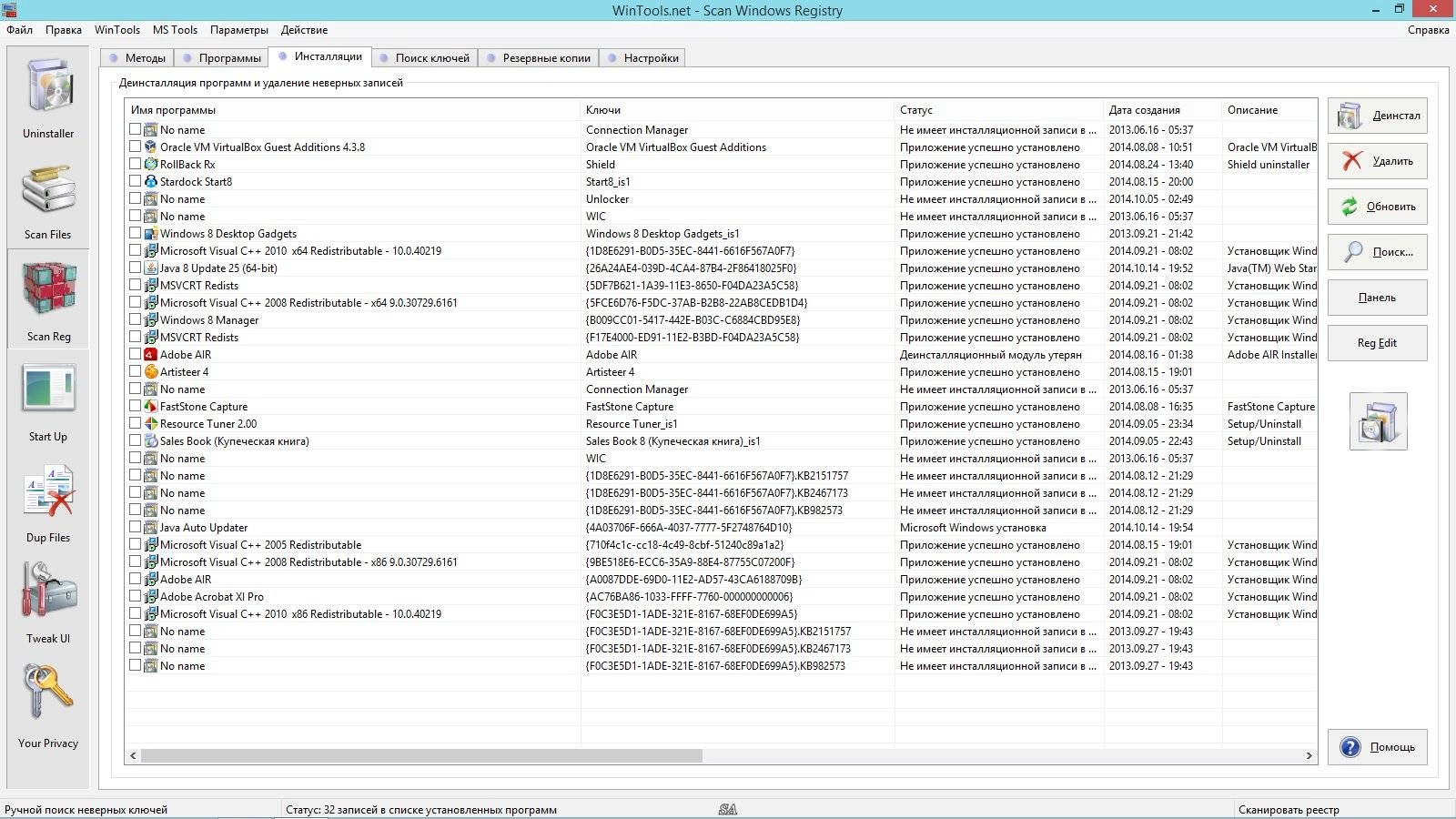Click the RollBack Rx program icon
1456x819 pixels.
point(151,164)
